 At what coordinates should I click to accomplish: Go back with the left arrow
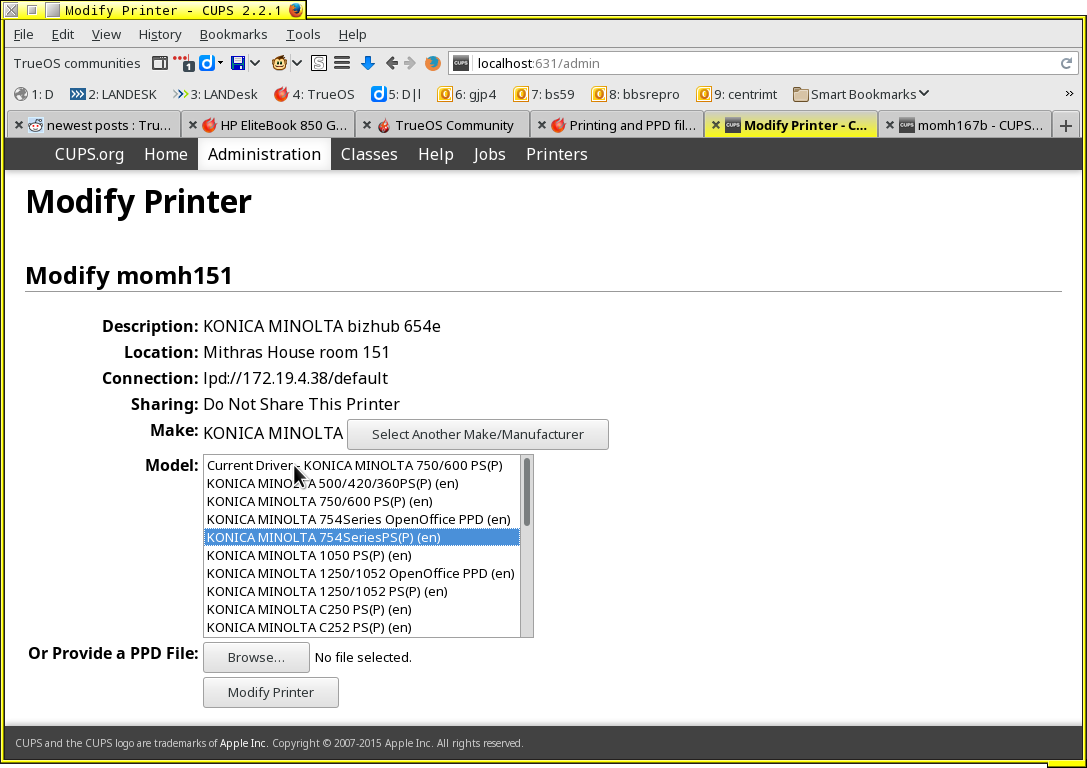coord(392,63)
